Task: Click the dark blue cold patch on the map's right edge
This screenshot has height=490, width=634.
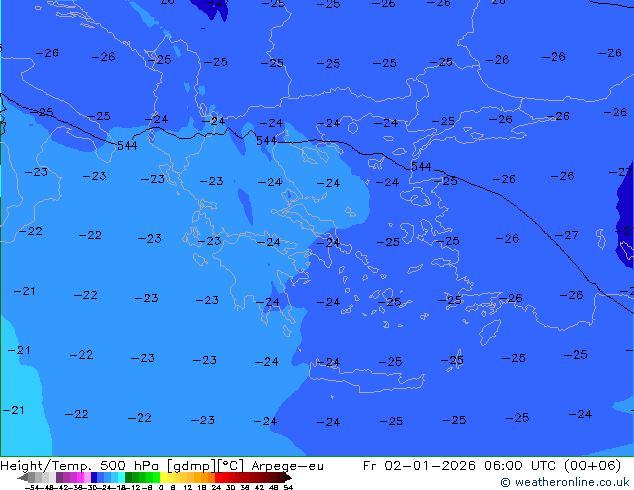Action: pyautogui.click(x=625, y=216)
